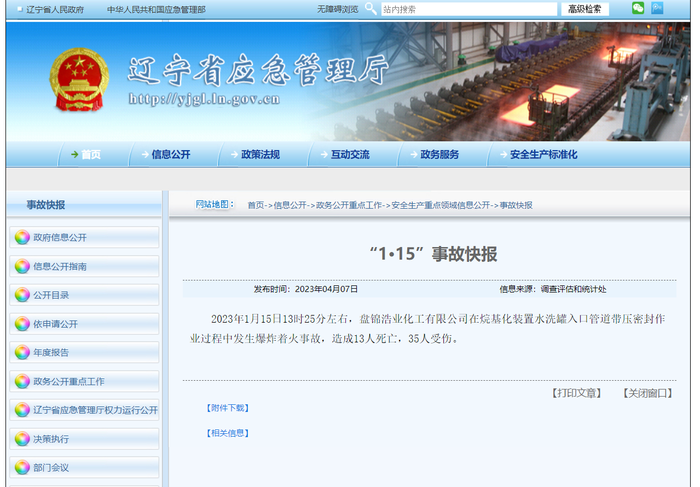This screenshot has width=700, height=487.
Task: Click 事故快报 in the breadcrumb
Action: tap(516, 205)
